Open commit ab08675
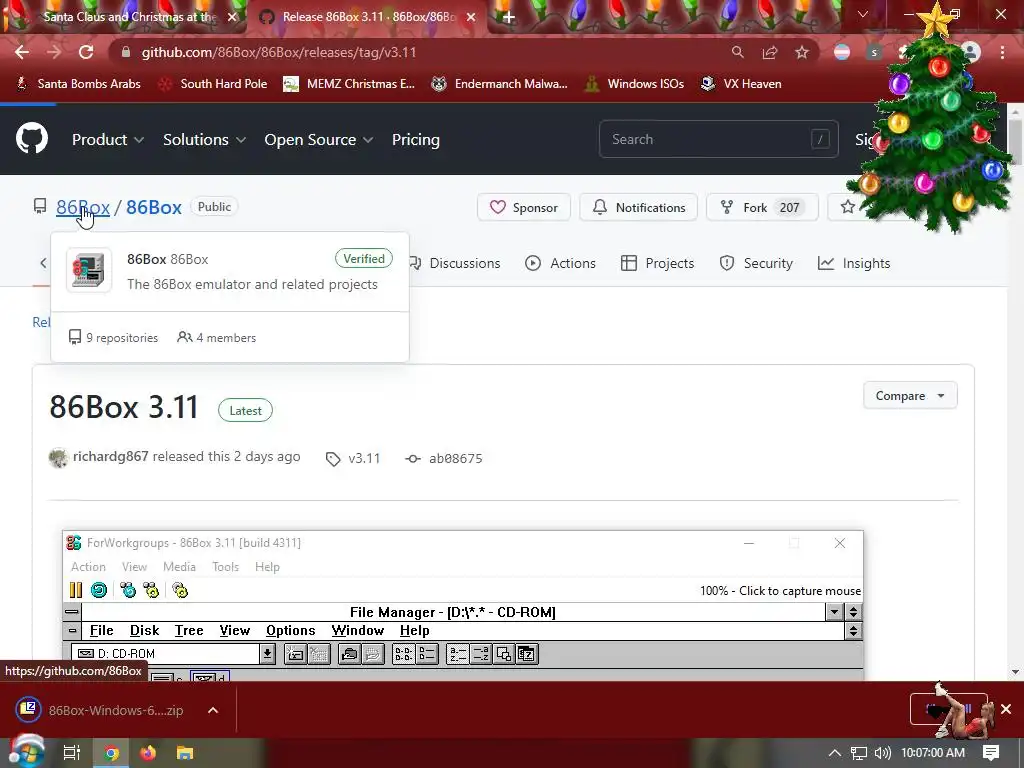 click(x=444, y=458)
